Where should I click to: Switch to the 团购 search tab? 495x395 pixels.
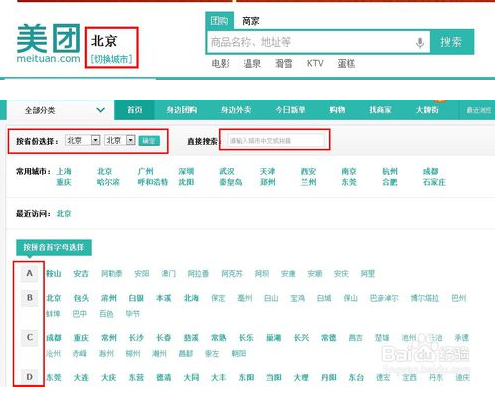pos(219,21)
